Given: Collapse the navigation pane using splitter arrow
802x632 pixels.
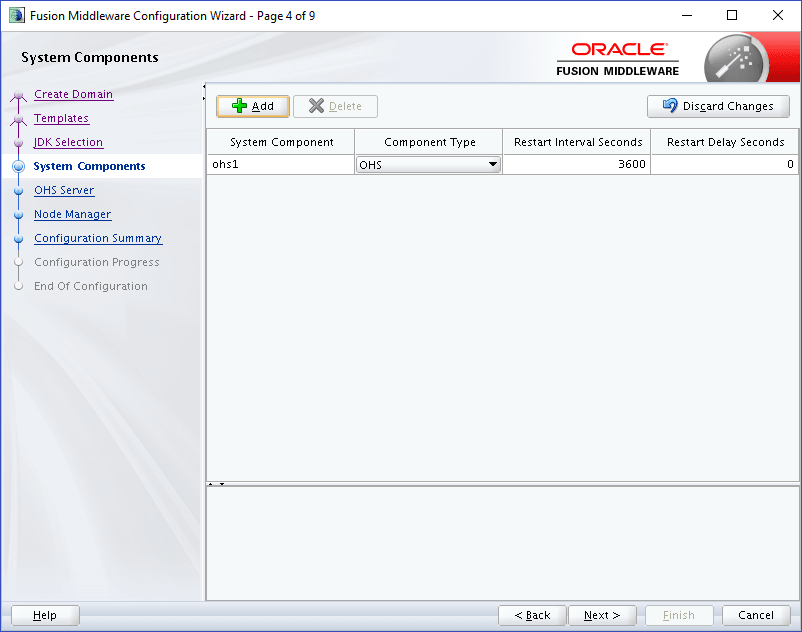Looking at the screenshot, I should pos(204,86).
